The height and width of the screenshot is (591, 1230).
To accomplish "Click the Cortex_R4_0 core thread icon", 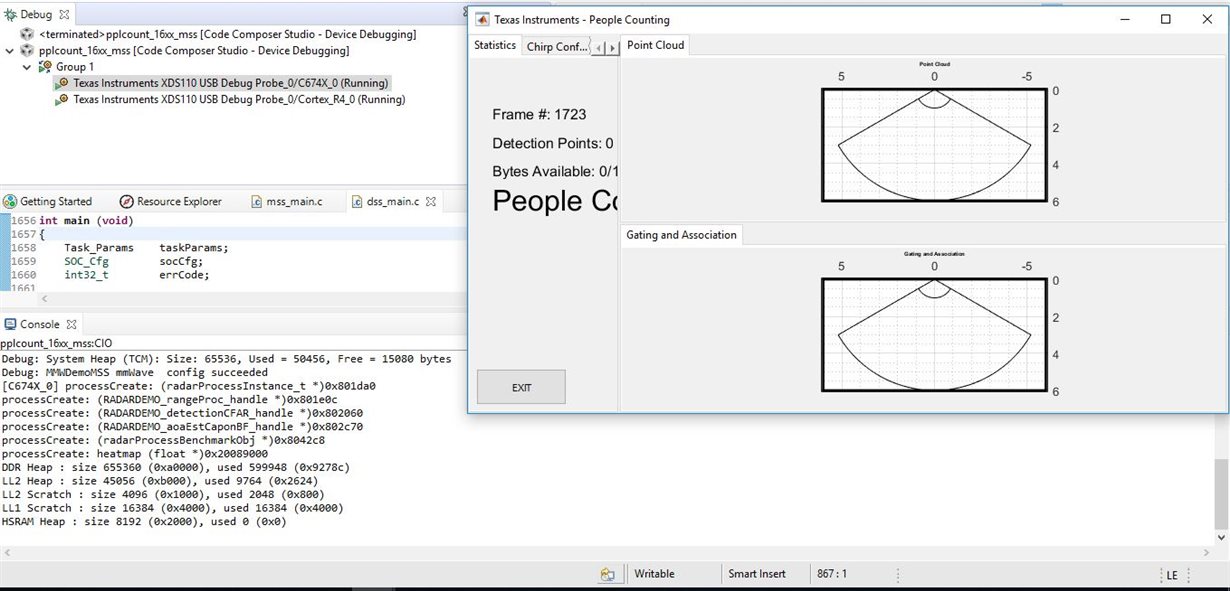I will click(x=63, y=100).
